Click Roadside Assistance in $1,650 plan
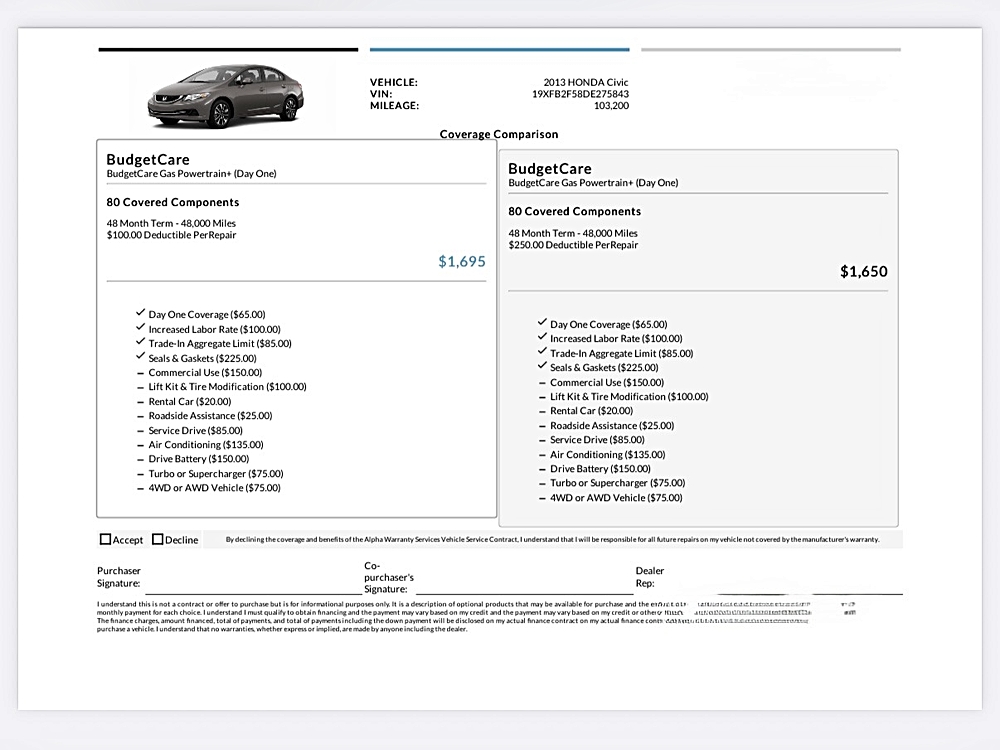The height and width of the screenshot is (750, 1000). (612, 425)
